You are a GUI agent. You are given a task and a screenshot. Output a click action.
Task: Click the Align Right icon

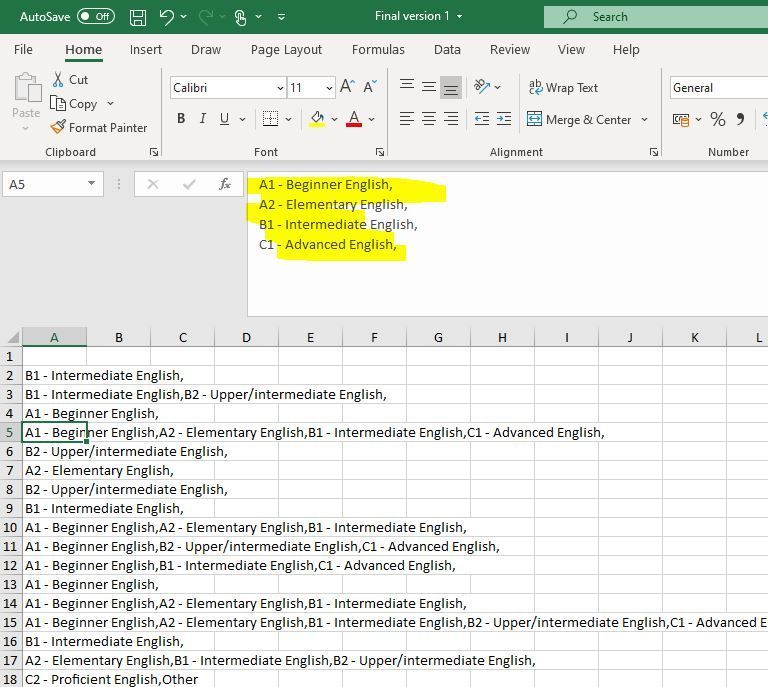[451, 119]
